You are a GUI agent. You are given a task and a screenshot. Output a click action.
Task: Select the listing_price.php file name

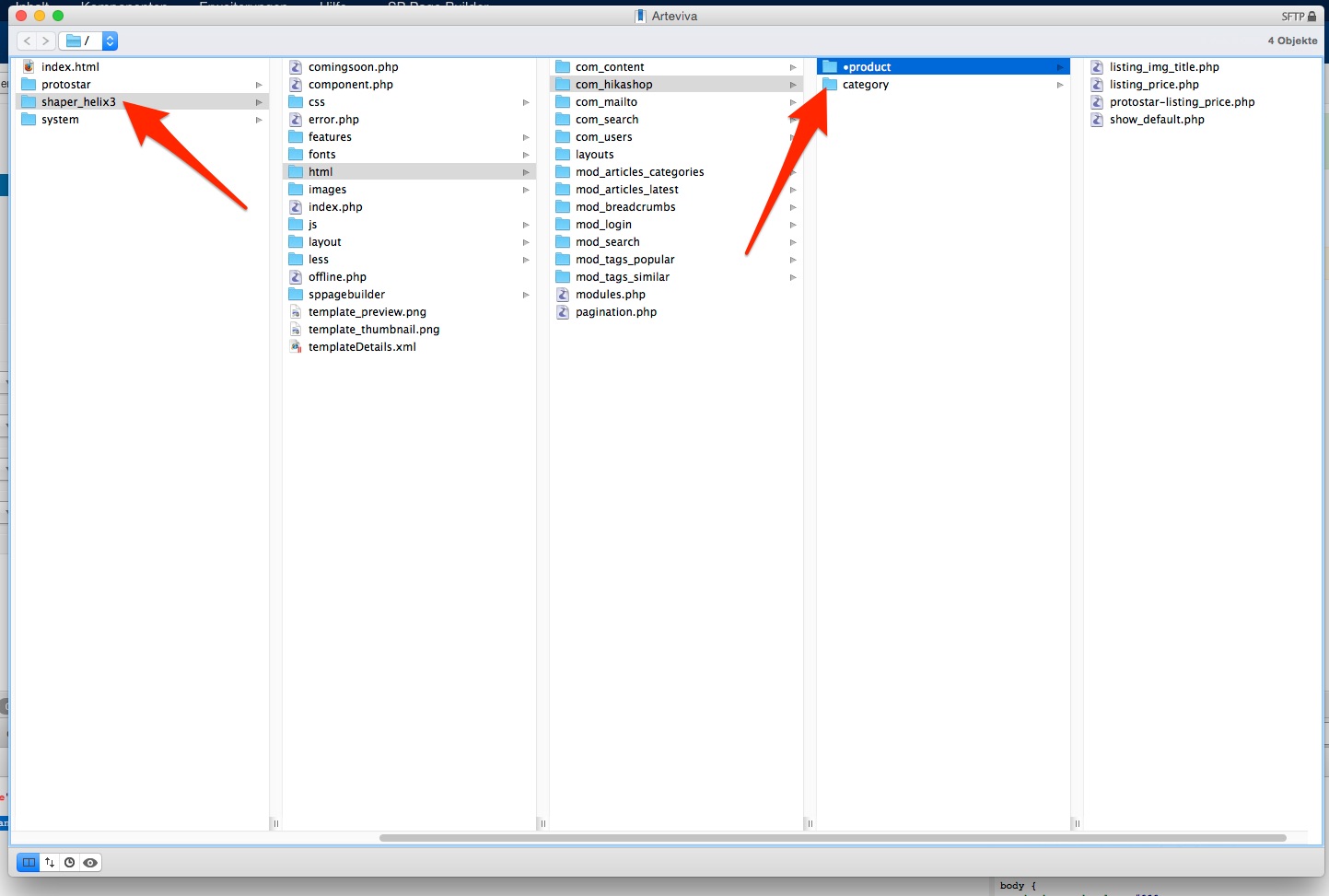[1154, 85]
